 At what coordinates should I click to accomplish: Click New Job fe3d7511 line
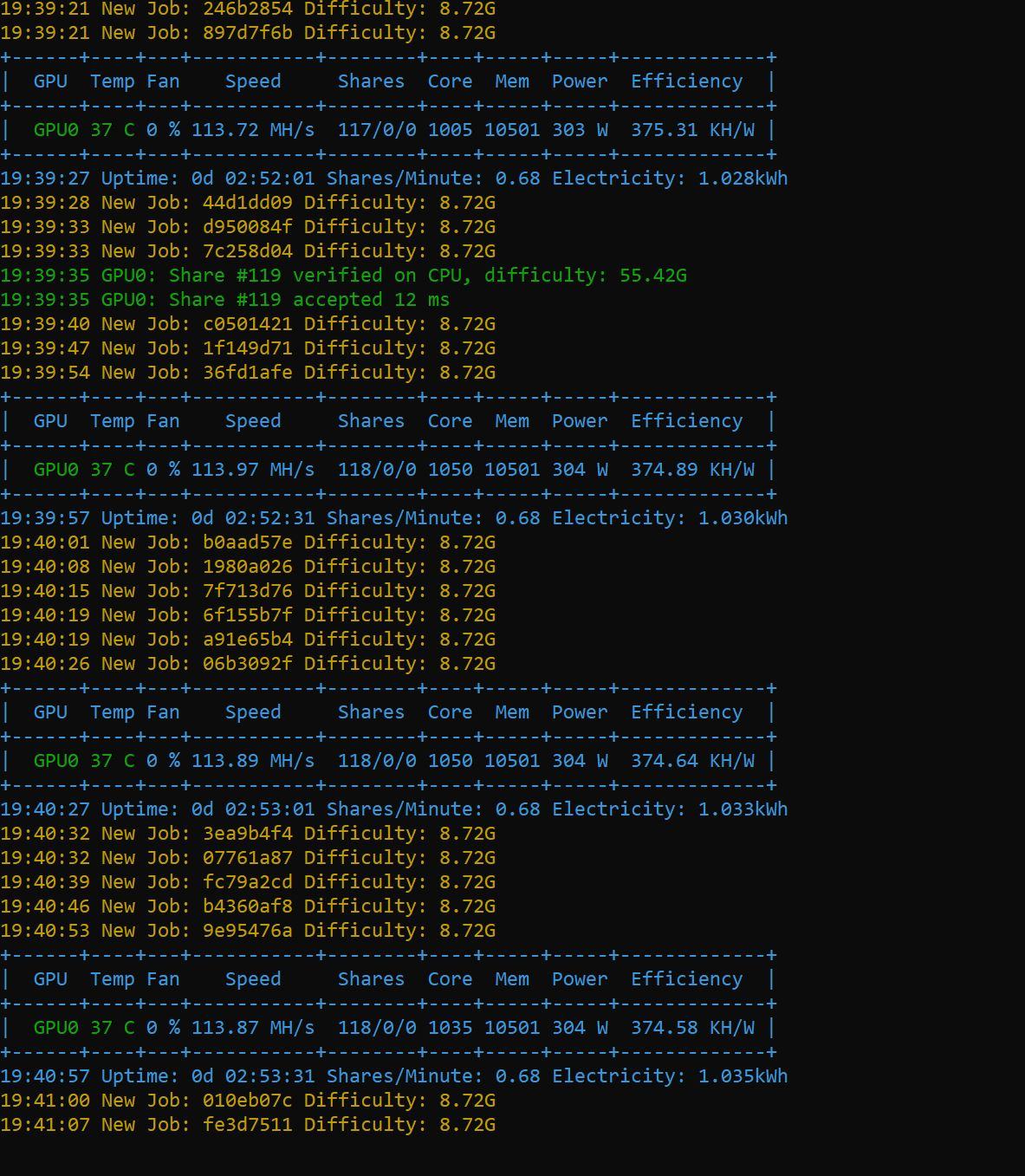[248, 1125]
